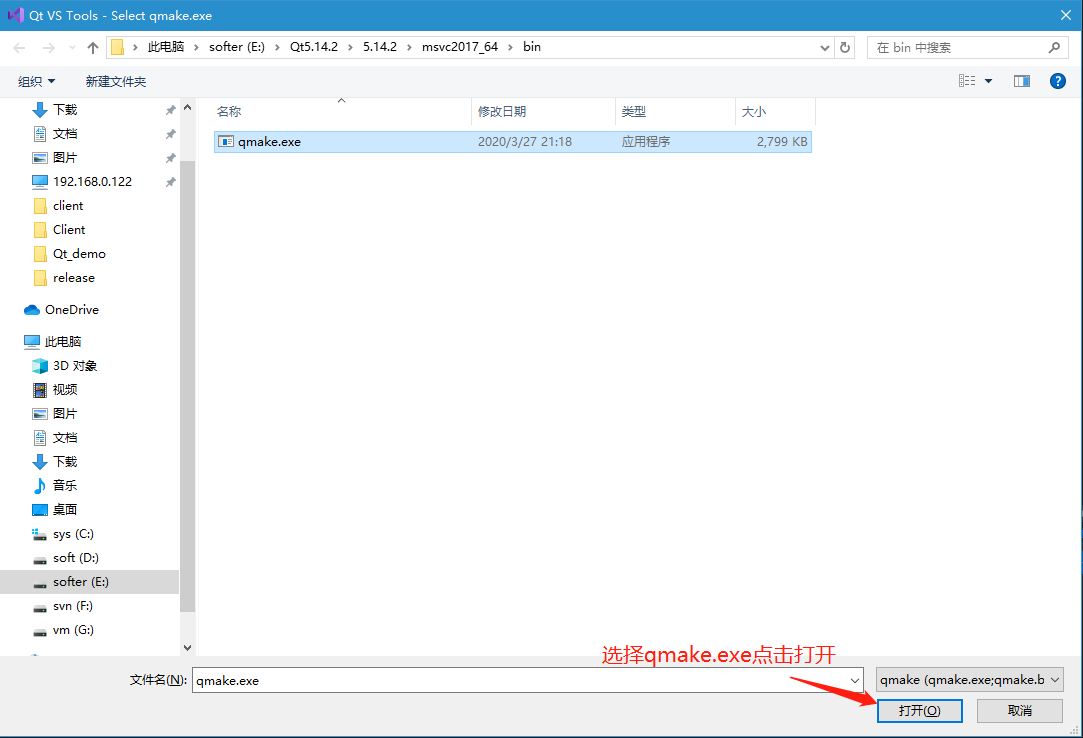Click 5.14.2 in address path

(380, 47)
